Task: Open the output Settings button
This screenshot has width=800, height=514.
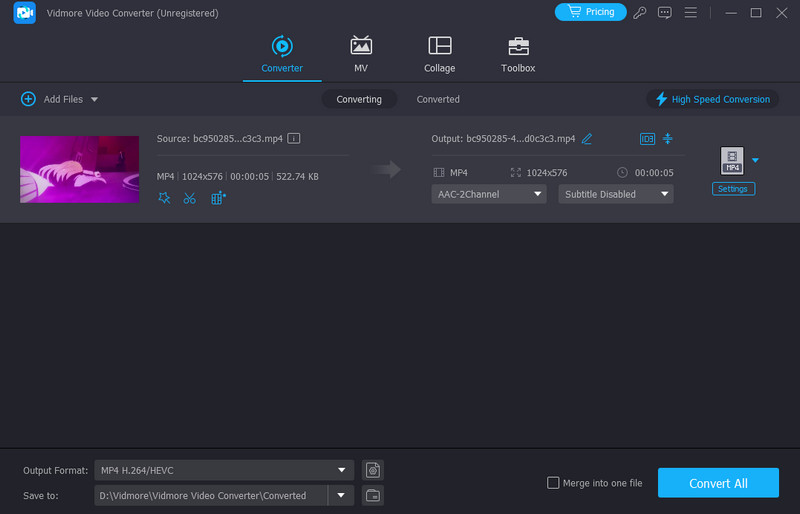Action: pyautogui.click(x=733, y=189)
